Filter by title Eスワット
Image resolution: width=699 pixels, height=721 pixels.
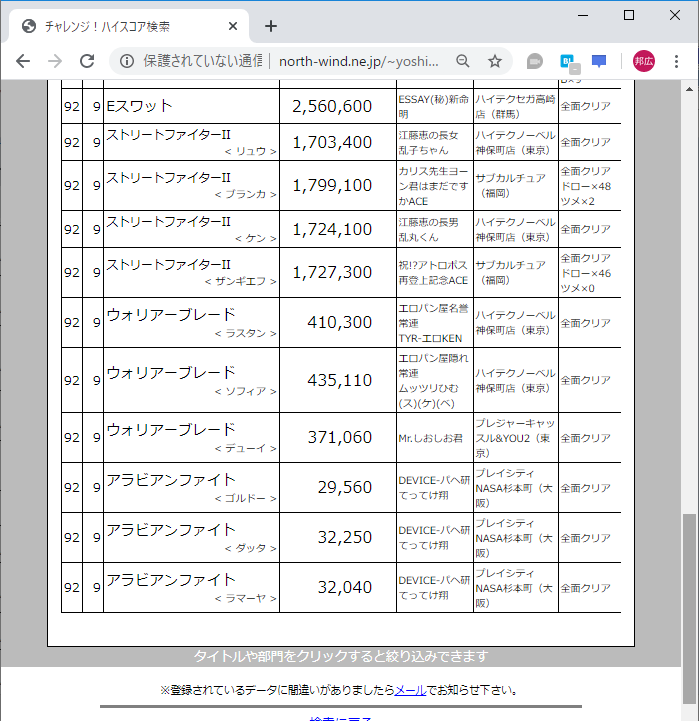(139, 106)
